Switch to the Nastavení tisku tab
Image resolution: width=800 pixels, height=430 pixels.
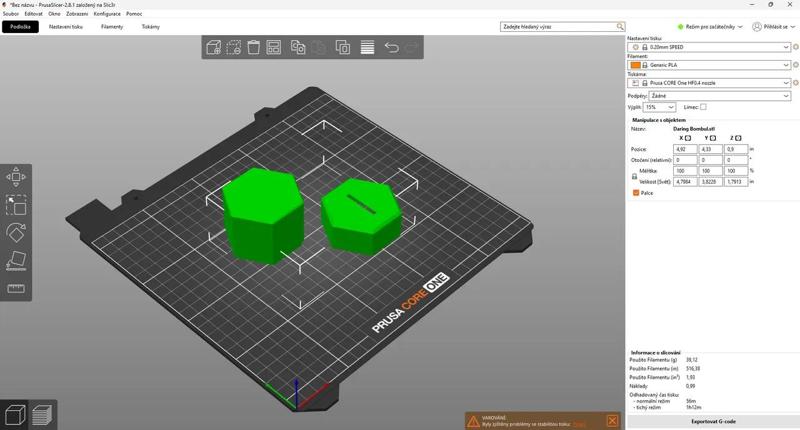coord(66,27)
